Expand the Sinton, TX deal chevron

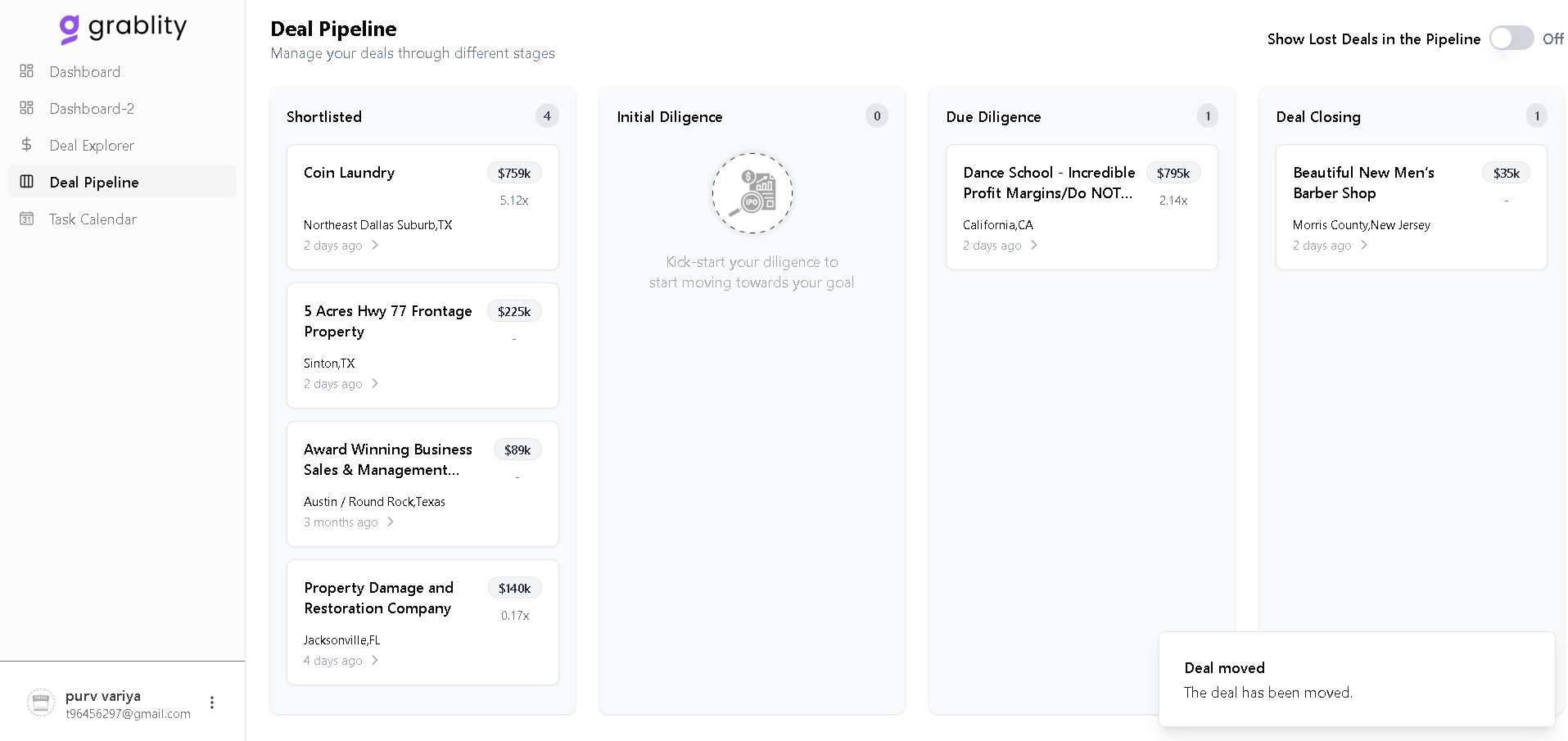pos(375,383)
